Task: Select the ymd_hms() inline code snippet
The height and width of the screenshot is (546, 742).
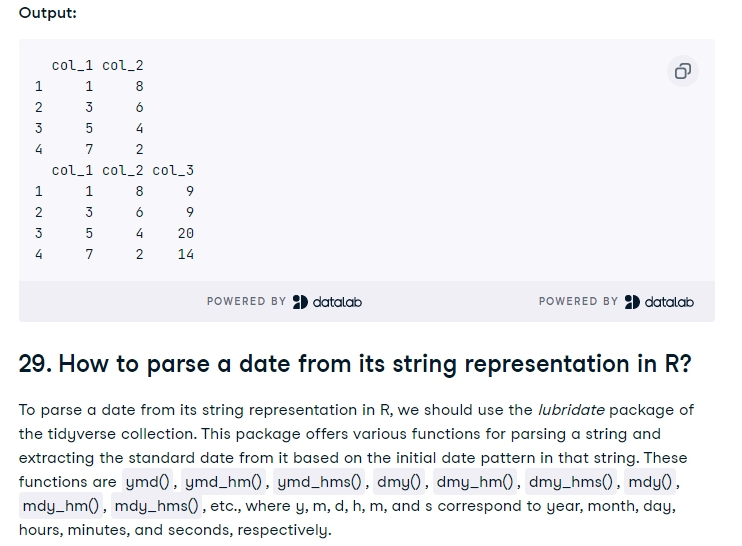Action: [319, 482]
